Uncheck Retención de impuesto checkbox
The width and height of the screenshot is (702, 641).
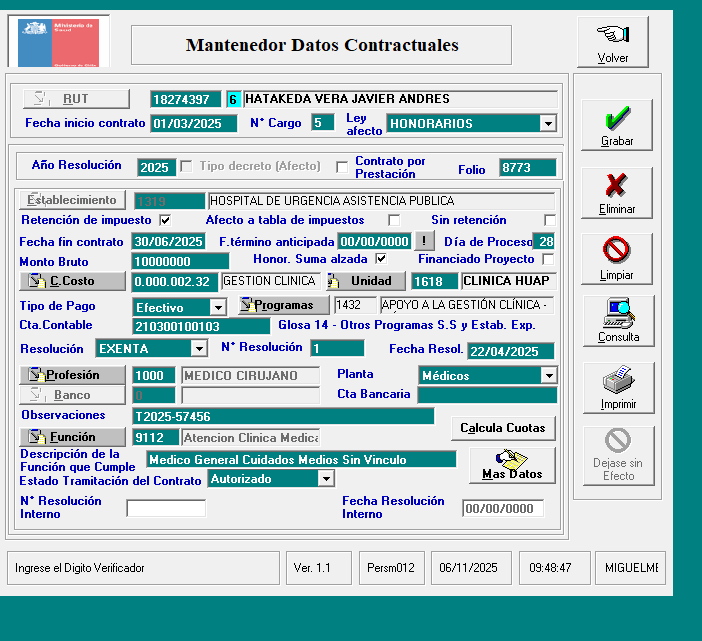(165, 220)
